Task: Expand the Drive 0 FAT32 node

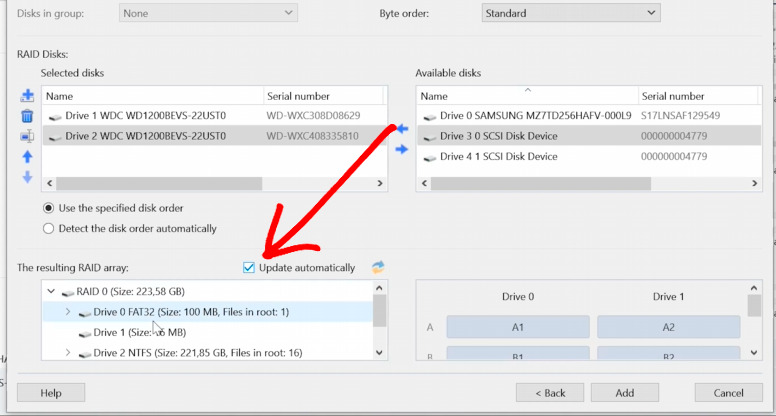Action: 68,312
